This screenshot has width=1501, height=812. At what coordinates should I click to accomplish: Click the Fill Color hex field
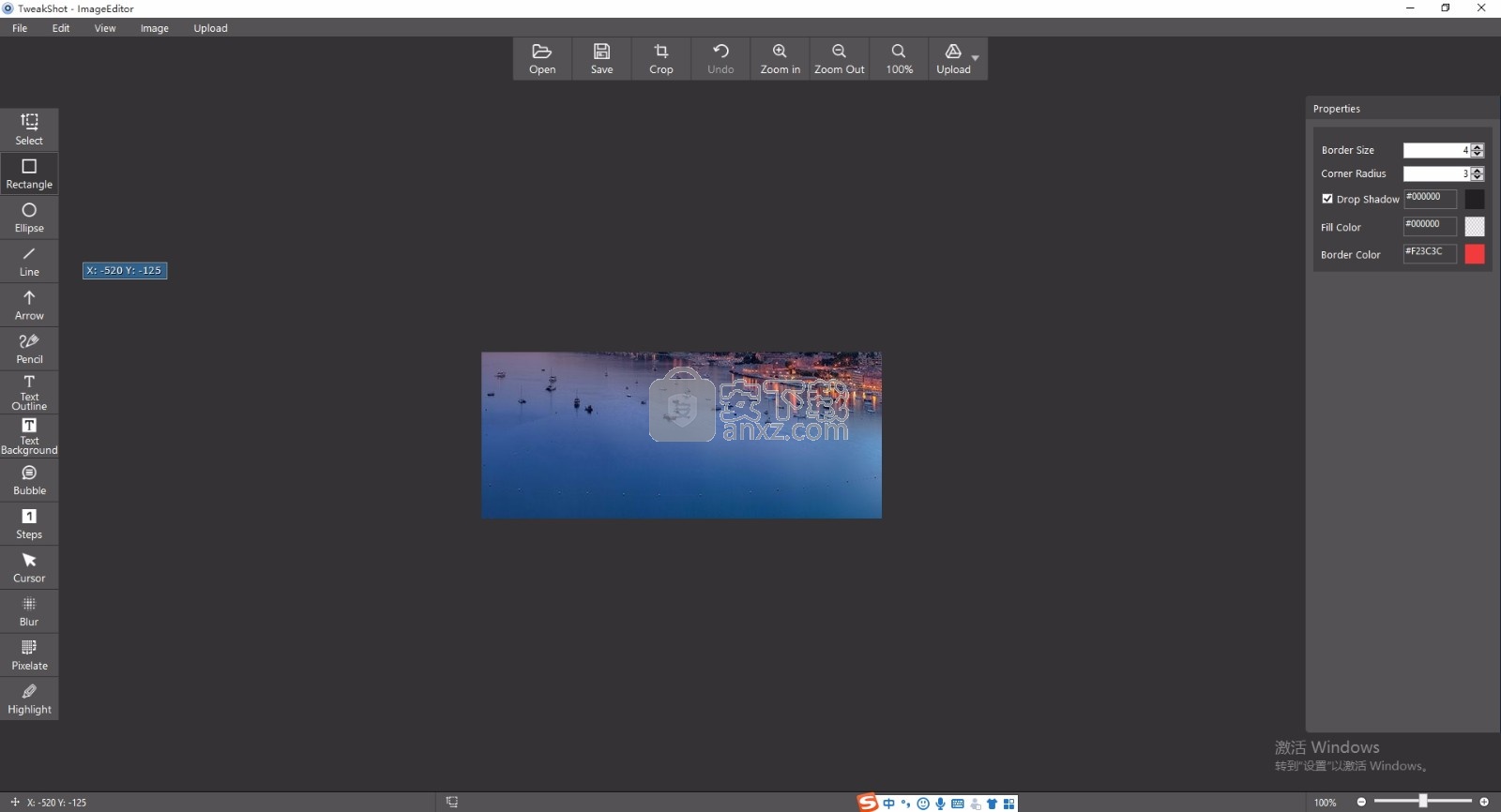tap(1430, 225)
